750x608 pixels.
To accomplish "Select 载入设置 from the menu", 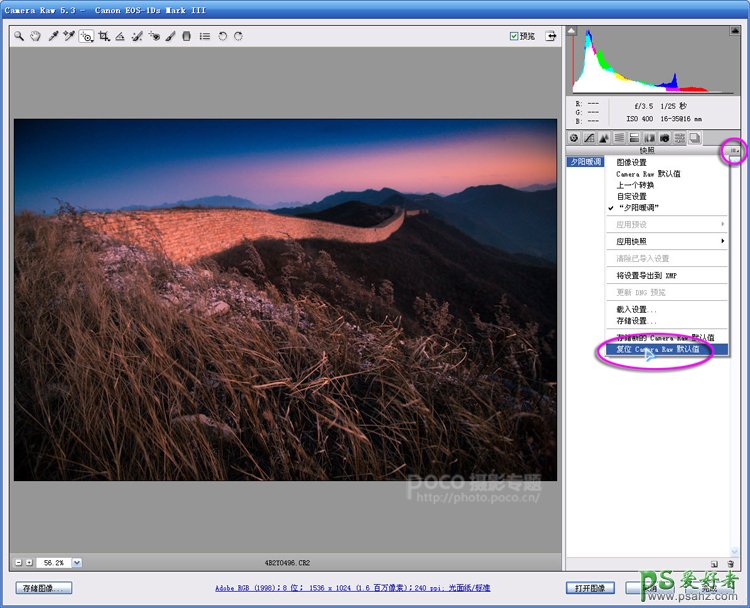I will [x=637, y=309].
